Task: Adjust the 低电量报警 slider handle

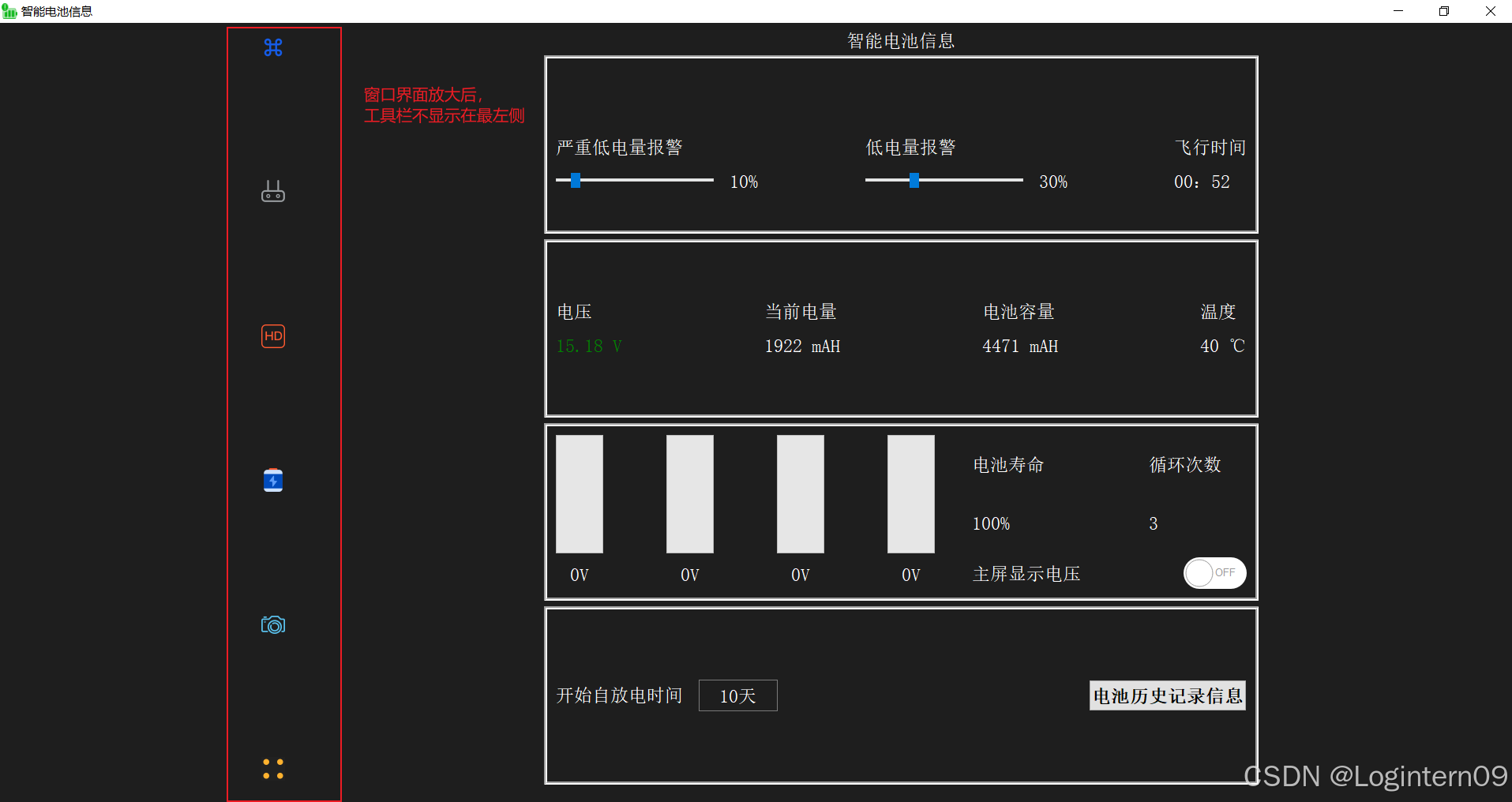Action: [x=914, y=180]
